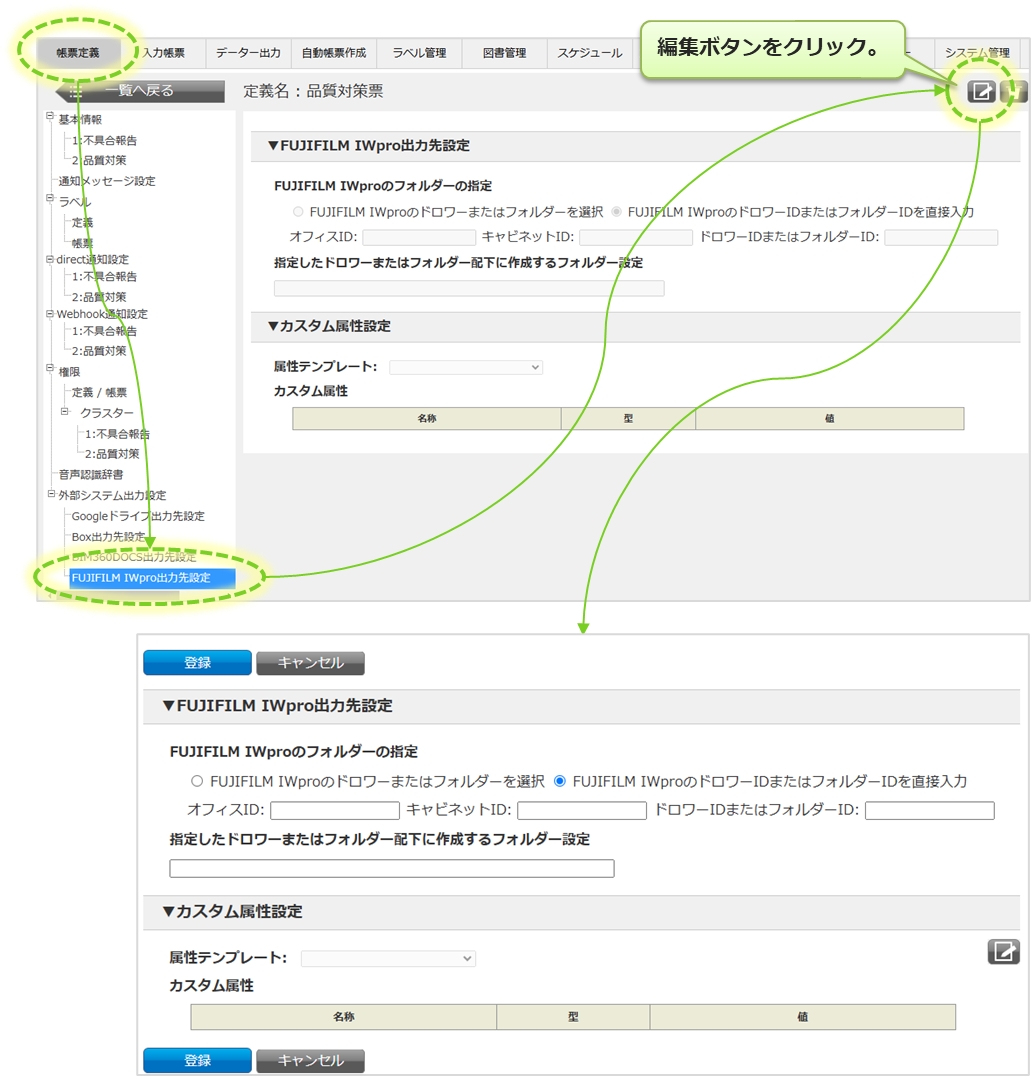Select 2:品質対策 under クラスター
Image resolution: width=1032 pixels, height=1076 pixels.
tap(112, 454)
